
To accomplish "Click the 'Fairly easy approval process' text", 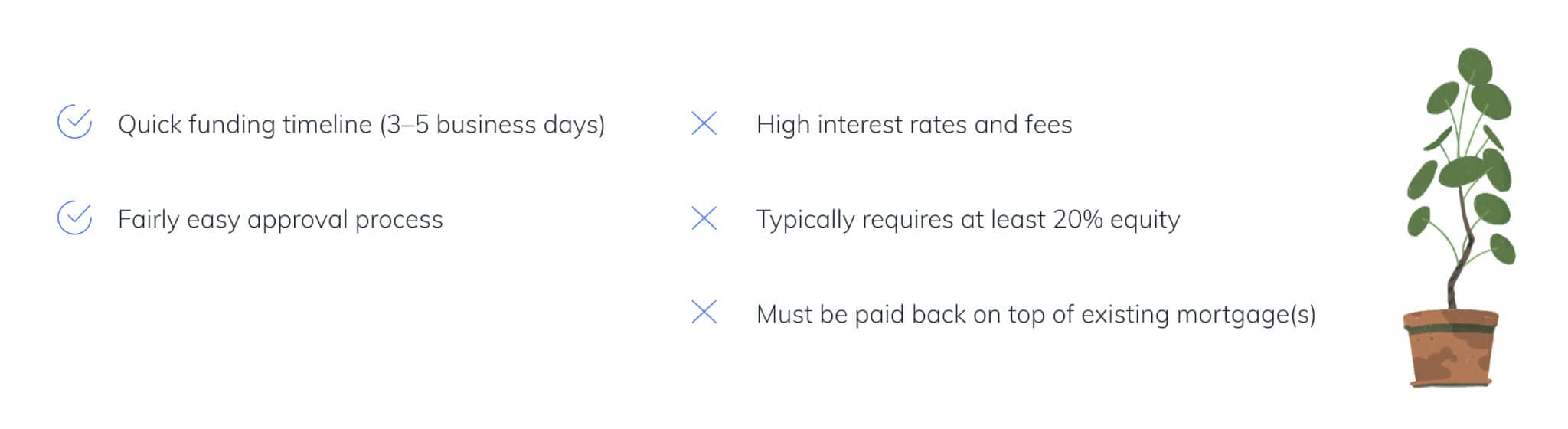I will point(280,220).
